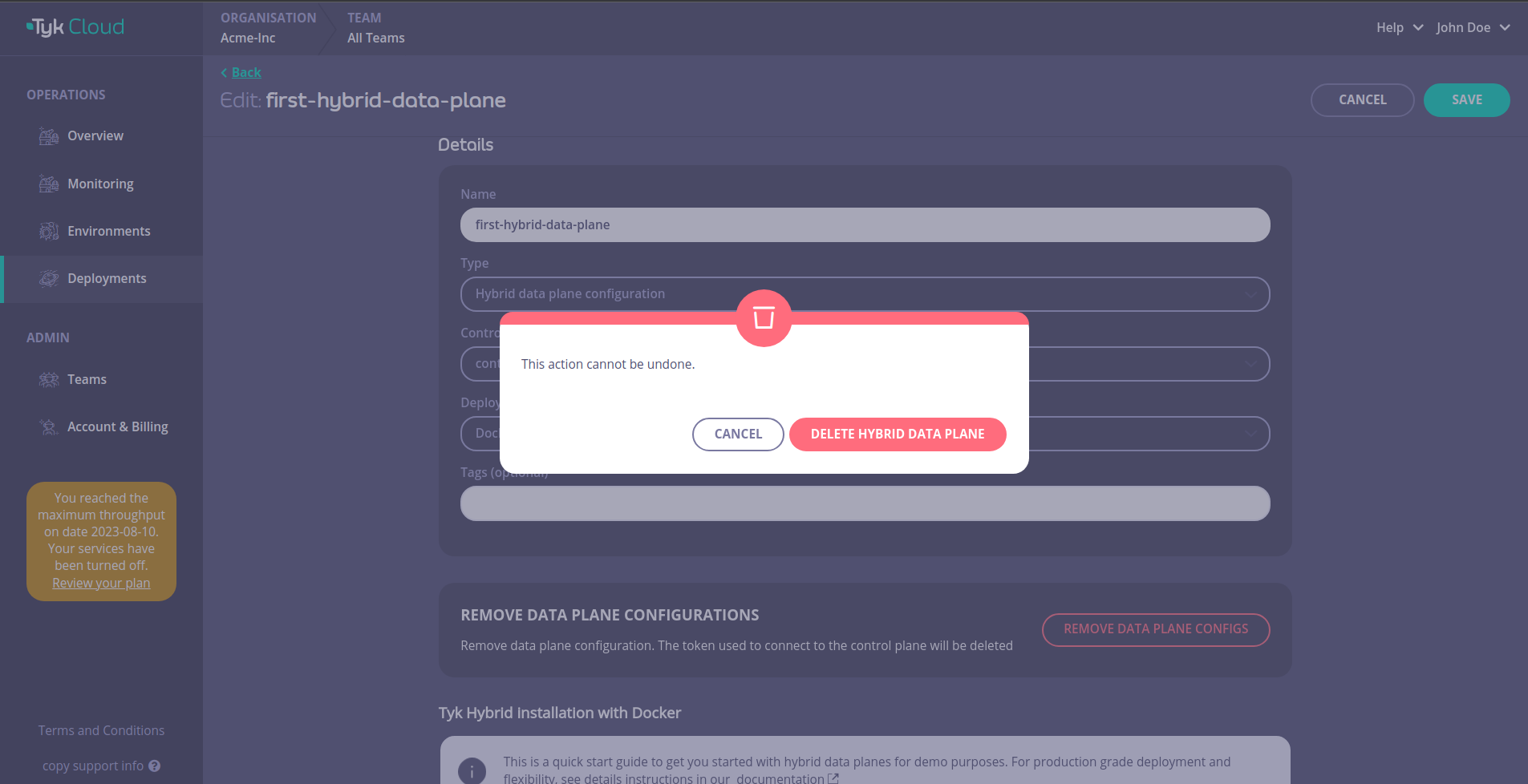
Task: Open the documentation external link icon
Action: coord(834,778)
